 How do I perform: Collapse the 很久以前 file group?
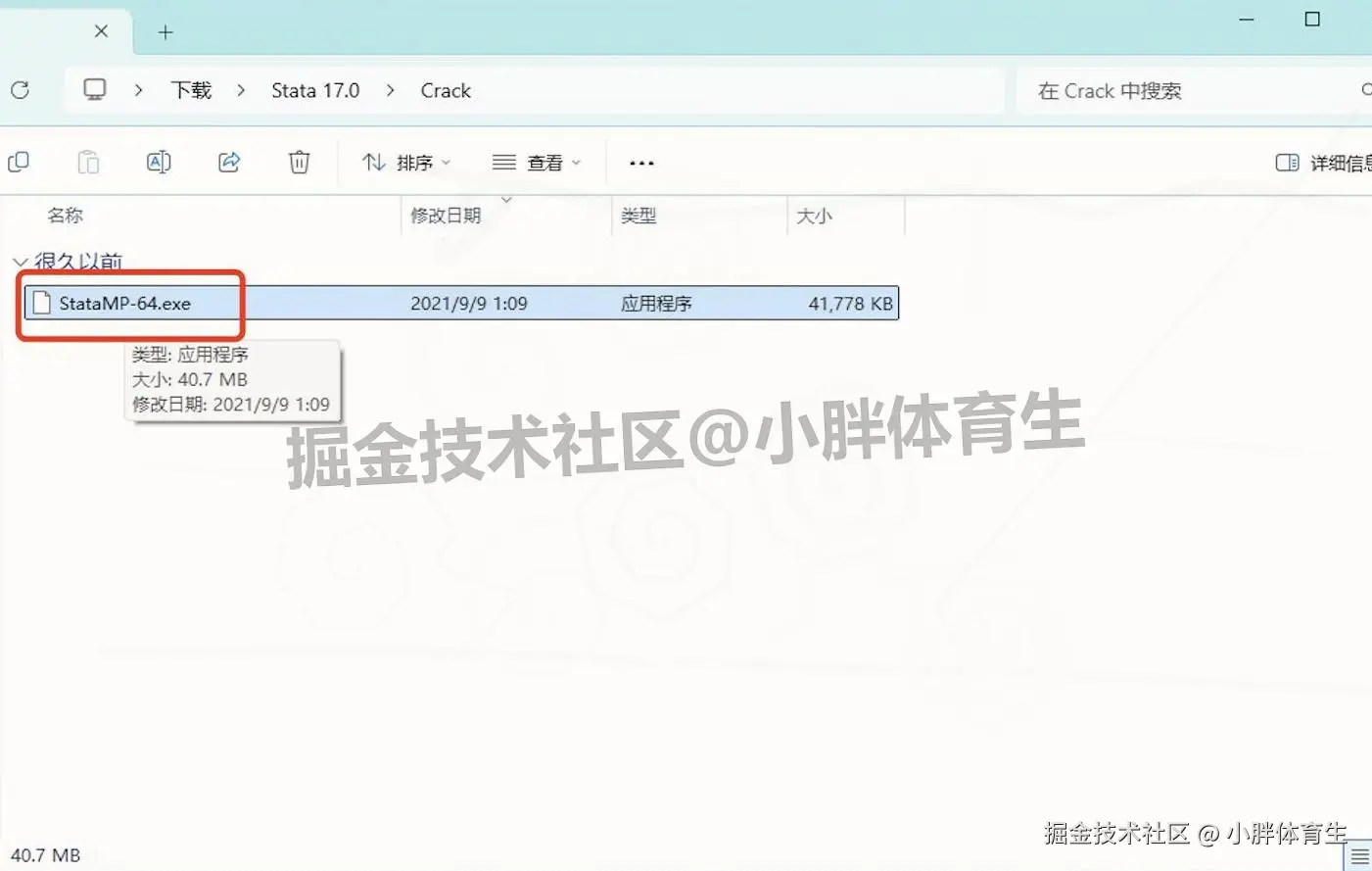(21, 261)
